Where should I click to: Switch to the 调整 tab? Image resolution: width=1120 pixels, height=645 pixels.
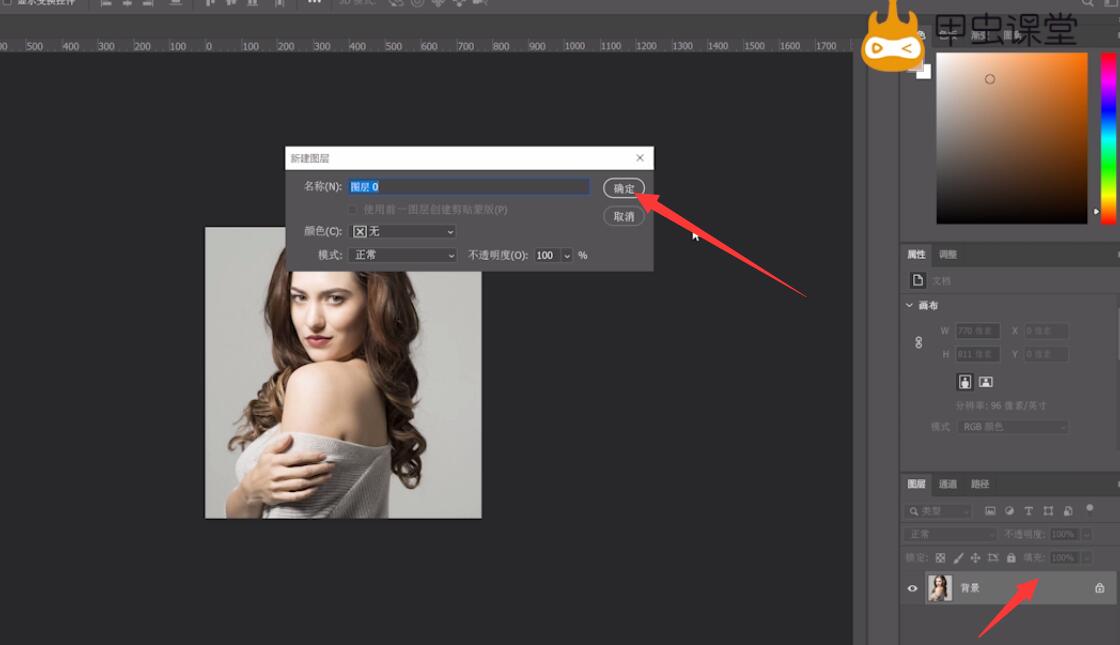[x=948, y=255]
